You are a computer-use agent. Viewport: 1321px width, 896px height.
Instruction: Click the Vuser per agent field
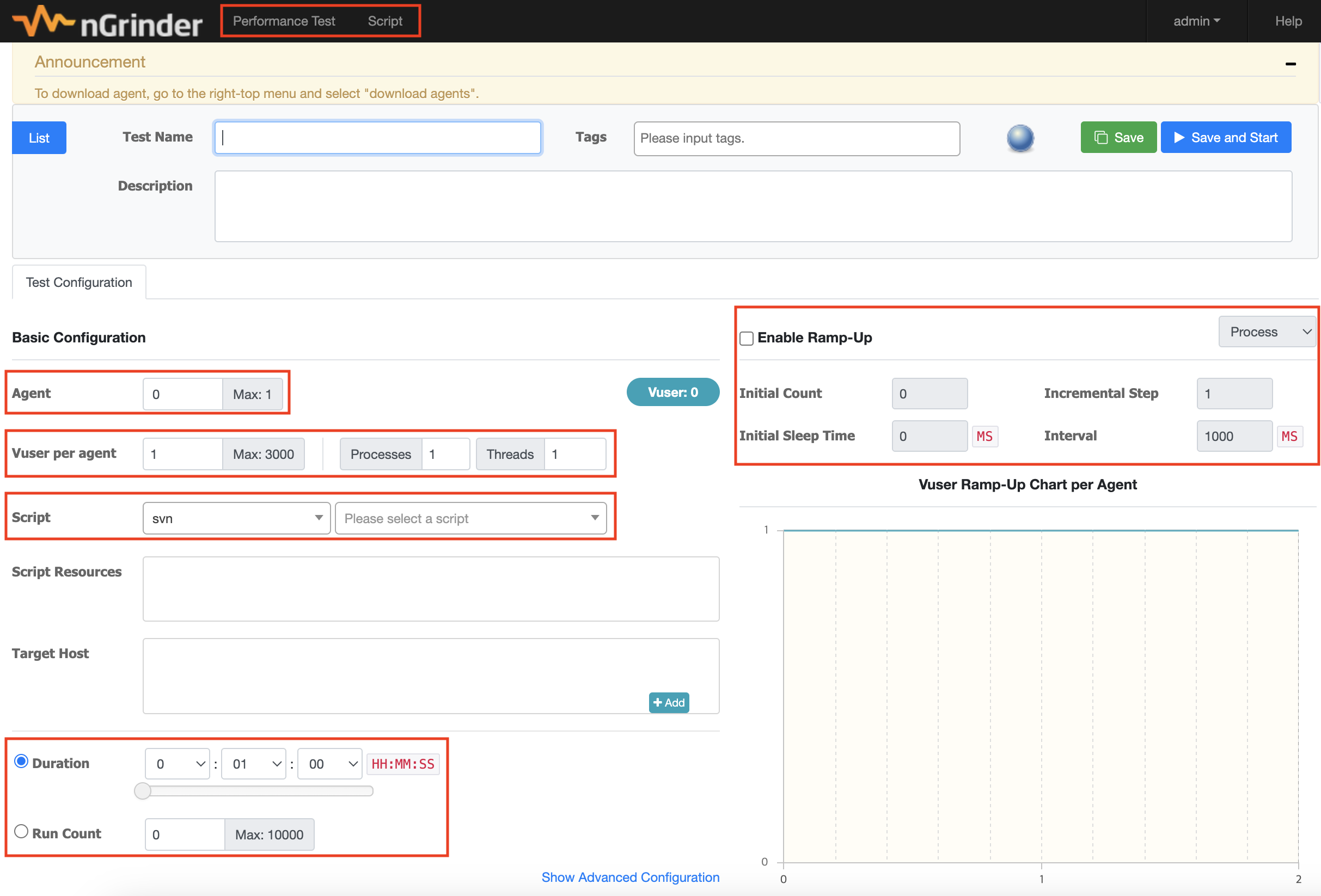[x=183, y=454]
